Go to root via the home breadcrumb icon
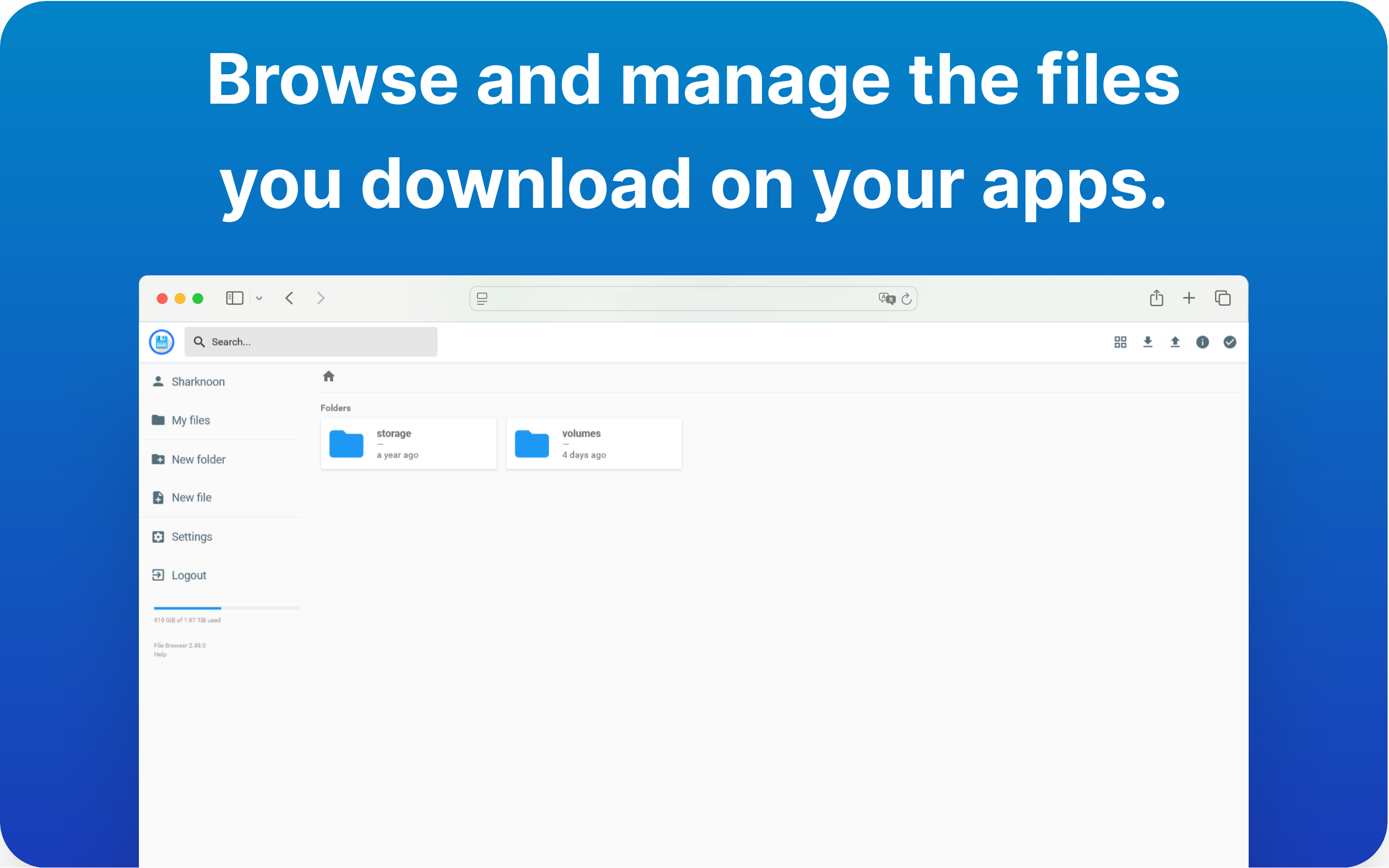 click(x=328, y=377)
